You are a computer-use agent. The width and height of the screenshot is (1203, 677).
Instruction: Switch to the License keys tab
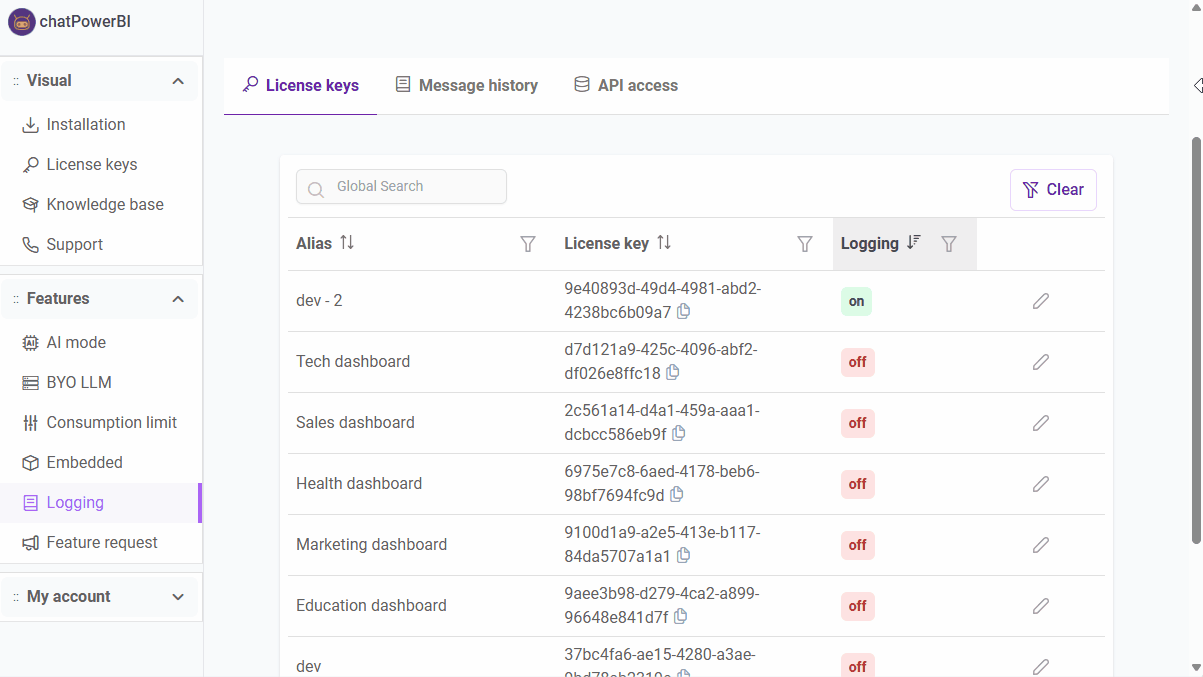[x=301, y=86]
